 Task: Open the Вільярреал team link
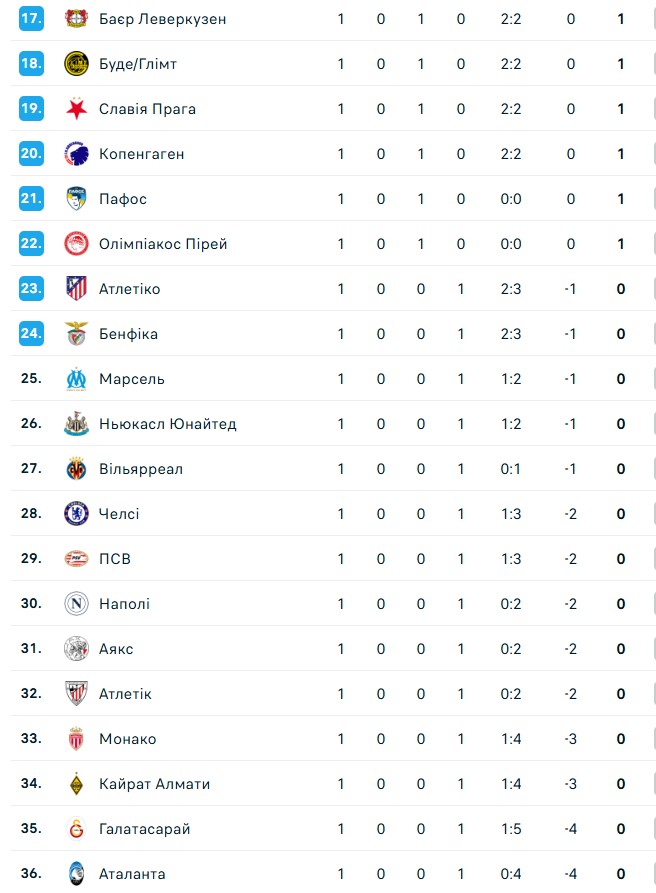(140, 469)
